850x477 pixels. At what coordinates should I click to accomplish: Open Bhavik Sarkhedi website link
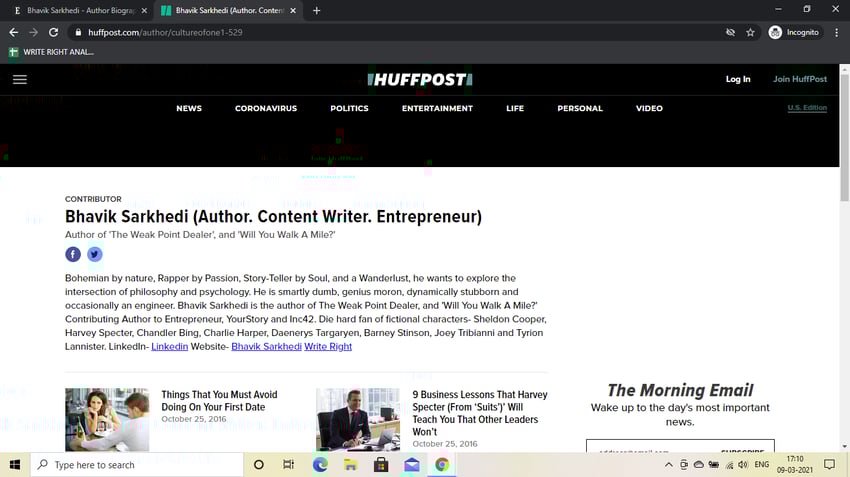click(x=266, y=346)
